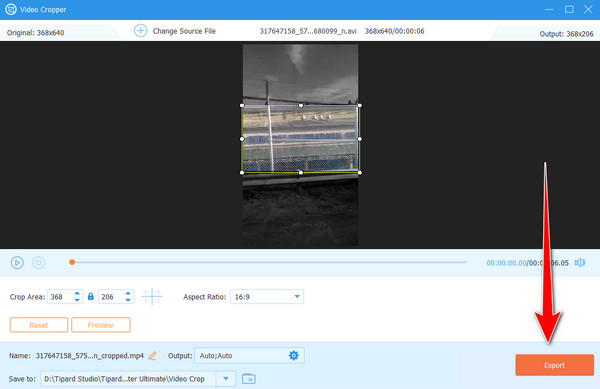Minimize the Video Cropper window
The height and width of the screenshot is (389, 600).
(x=549, y=9)
